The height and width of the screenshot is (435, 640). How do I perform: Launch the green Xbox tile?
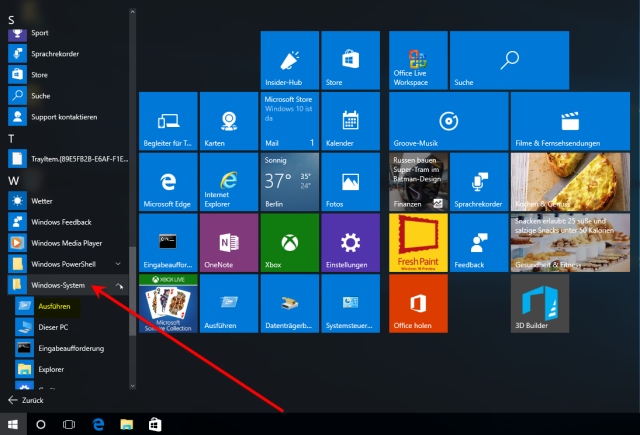tap(289, 244)
